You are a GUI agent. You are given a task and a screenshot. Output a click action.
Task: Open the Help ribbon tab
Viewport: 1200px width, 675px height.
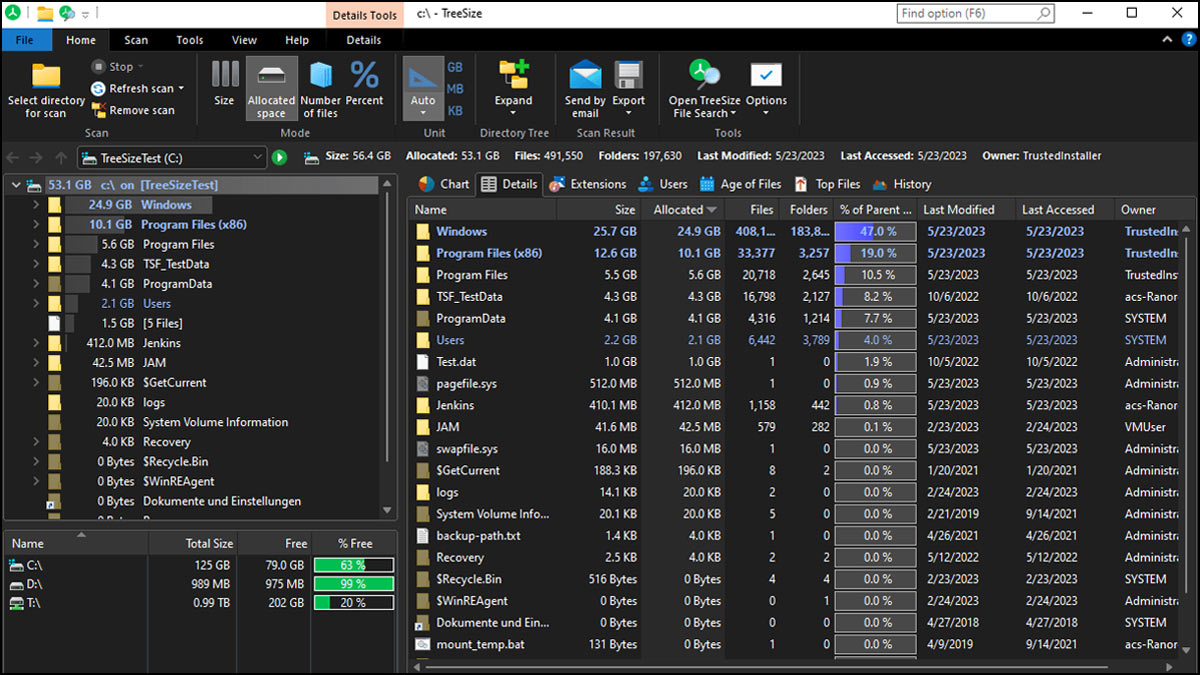coord(297,40)
